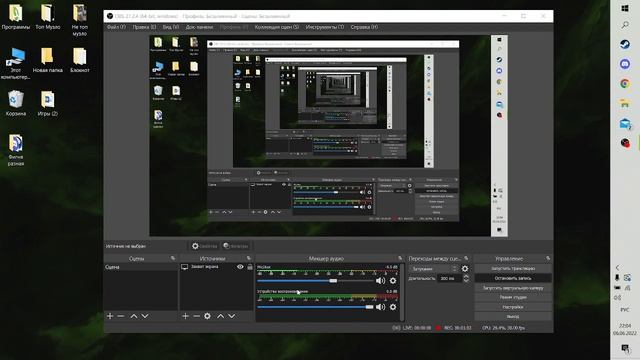Pop out the Controls dock panel
640x360 pixels.
click(548, 258)
